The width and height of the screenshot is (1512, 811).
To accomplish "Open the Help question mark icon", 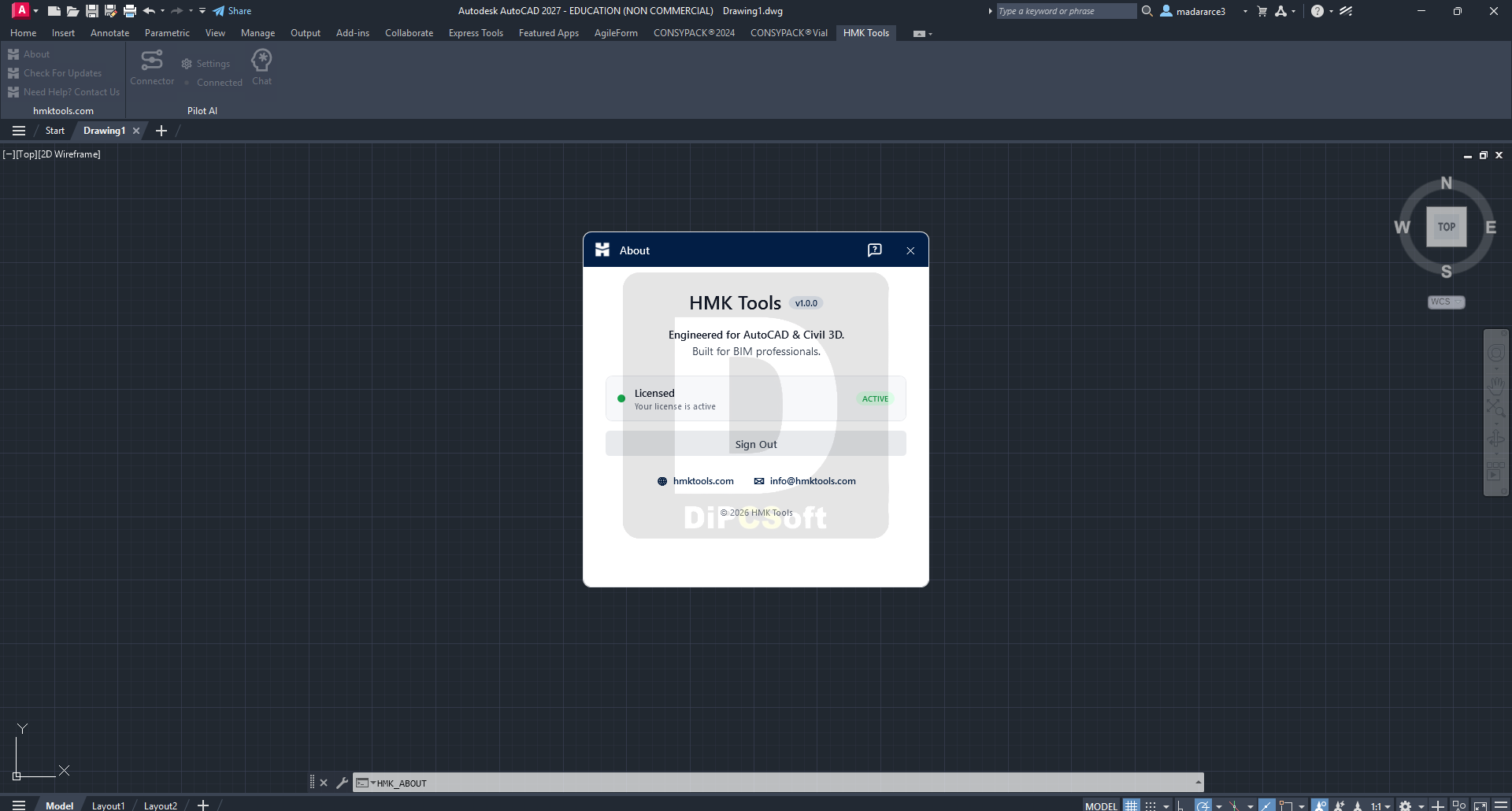I will tap(1317, 11).
